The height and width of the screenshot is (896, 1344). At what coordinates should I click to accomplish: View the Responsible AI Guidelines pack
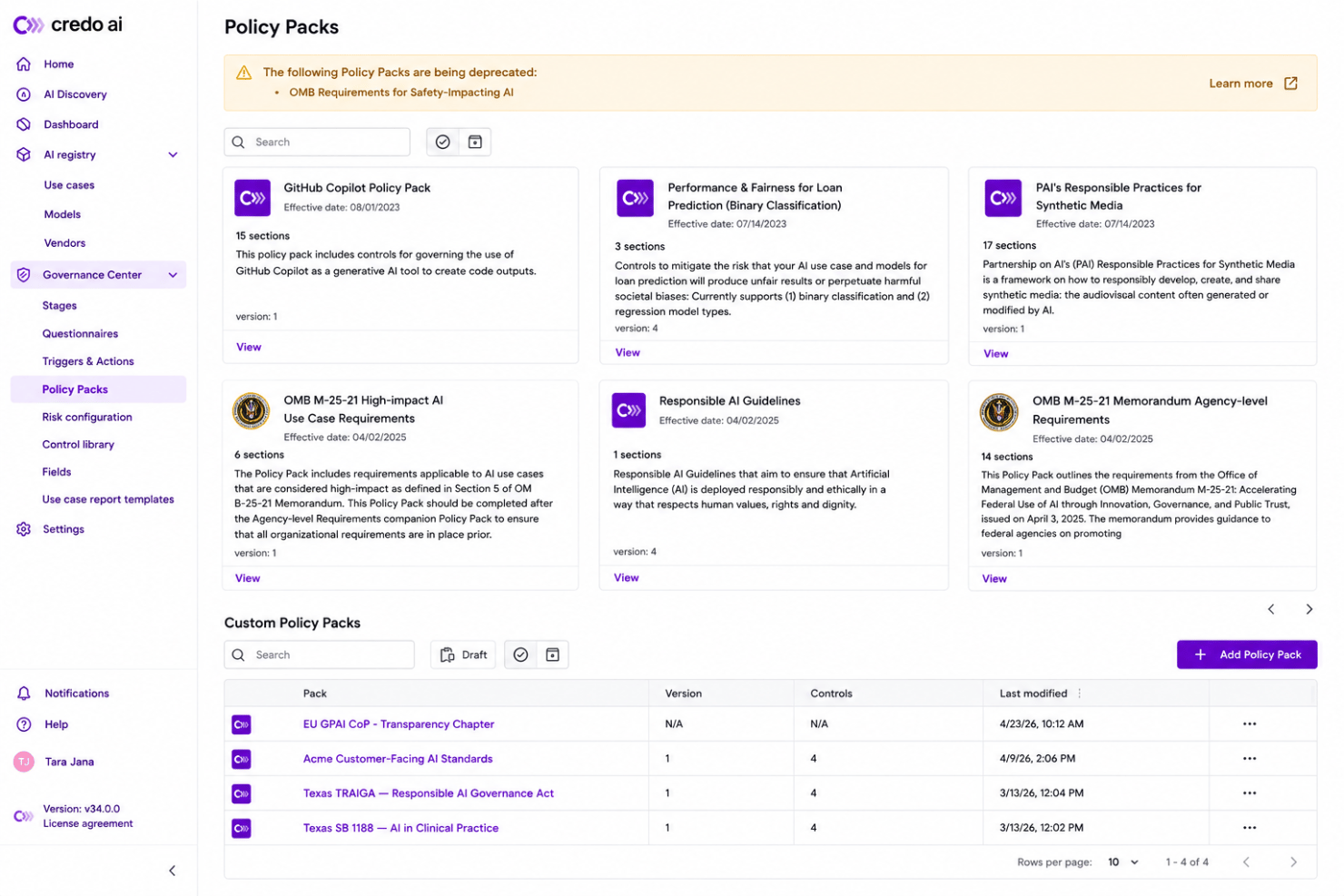tap(626, 577)
